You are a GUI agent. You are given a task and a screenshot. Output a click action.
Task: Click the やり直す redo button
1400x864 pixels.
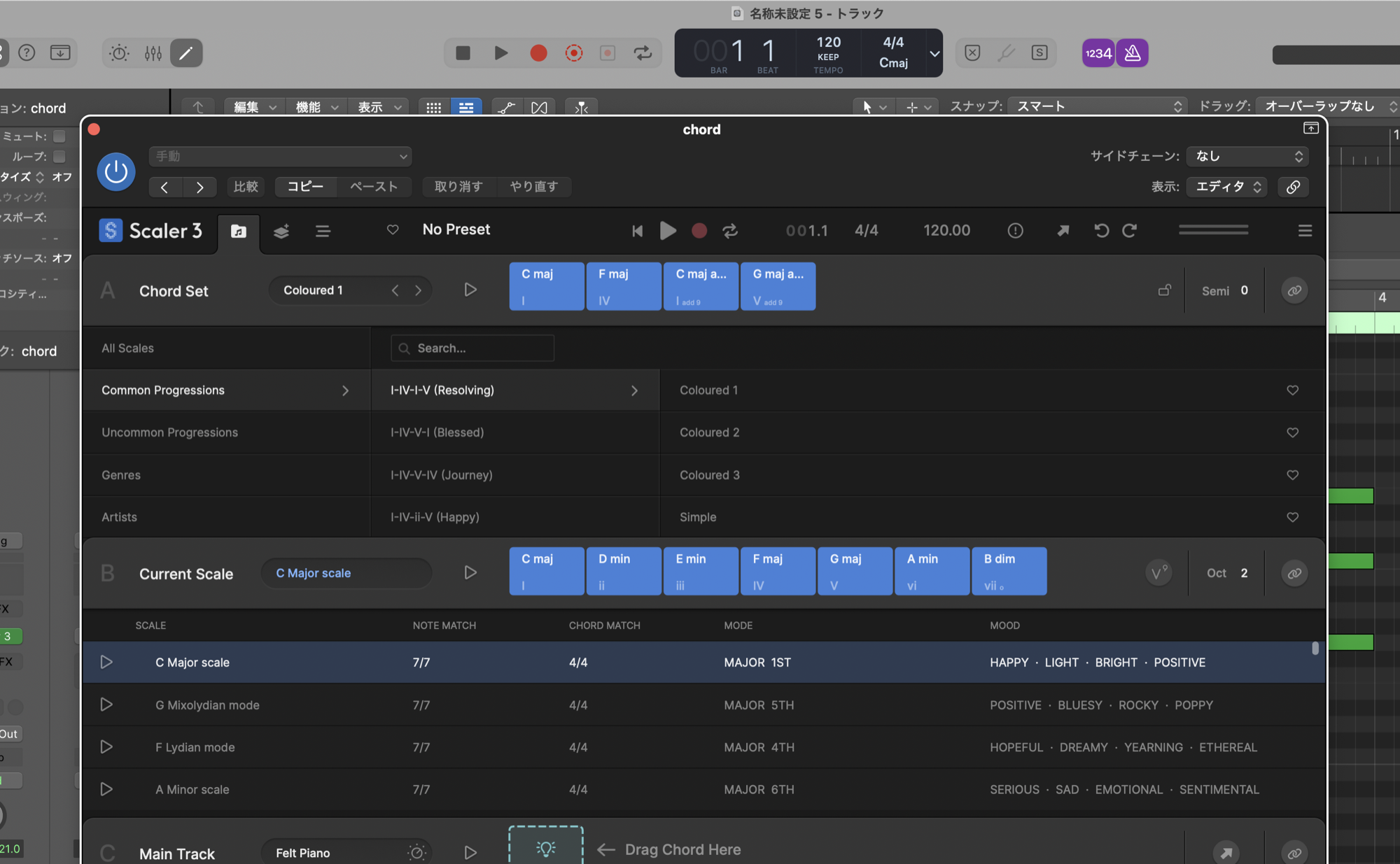click(x=534, y=187)
